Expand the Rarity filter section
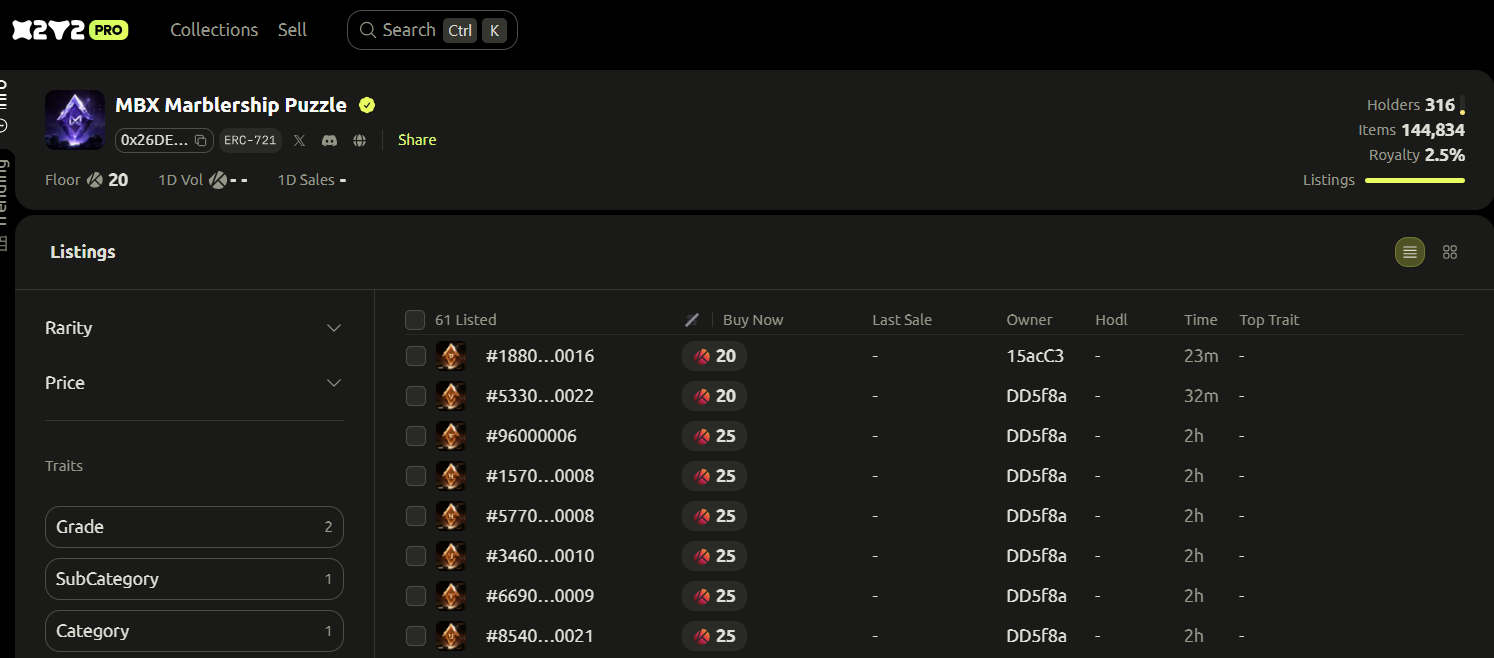The width and height of the screenshot is (1494, 658). [x=194, y=328]
